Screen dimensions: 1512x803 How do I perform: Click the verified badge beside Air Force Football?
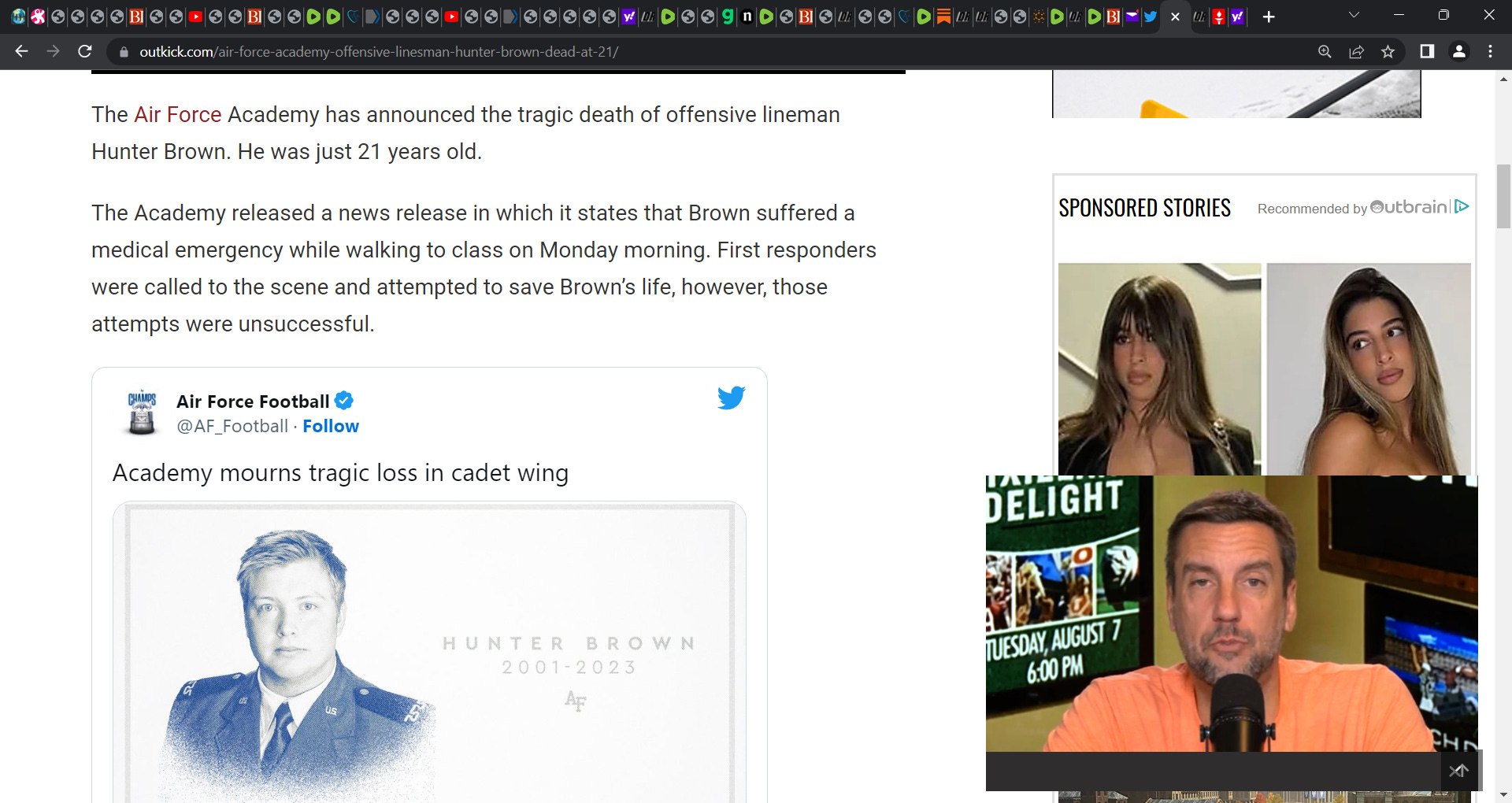[344, 401]
